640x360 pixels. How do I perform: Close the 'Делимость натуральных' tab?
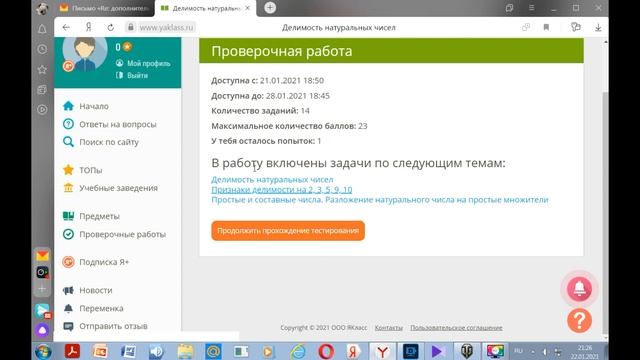click(247, 8)
